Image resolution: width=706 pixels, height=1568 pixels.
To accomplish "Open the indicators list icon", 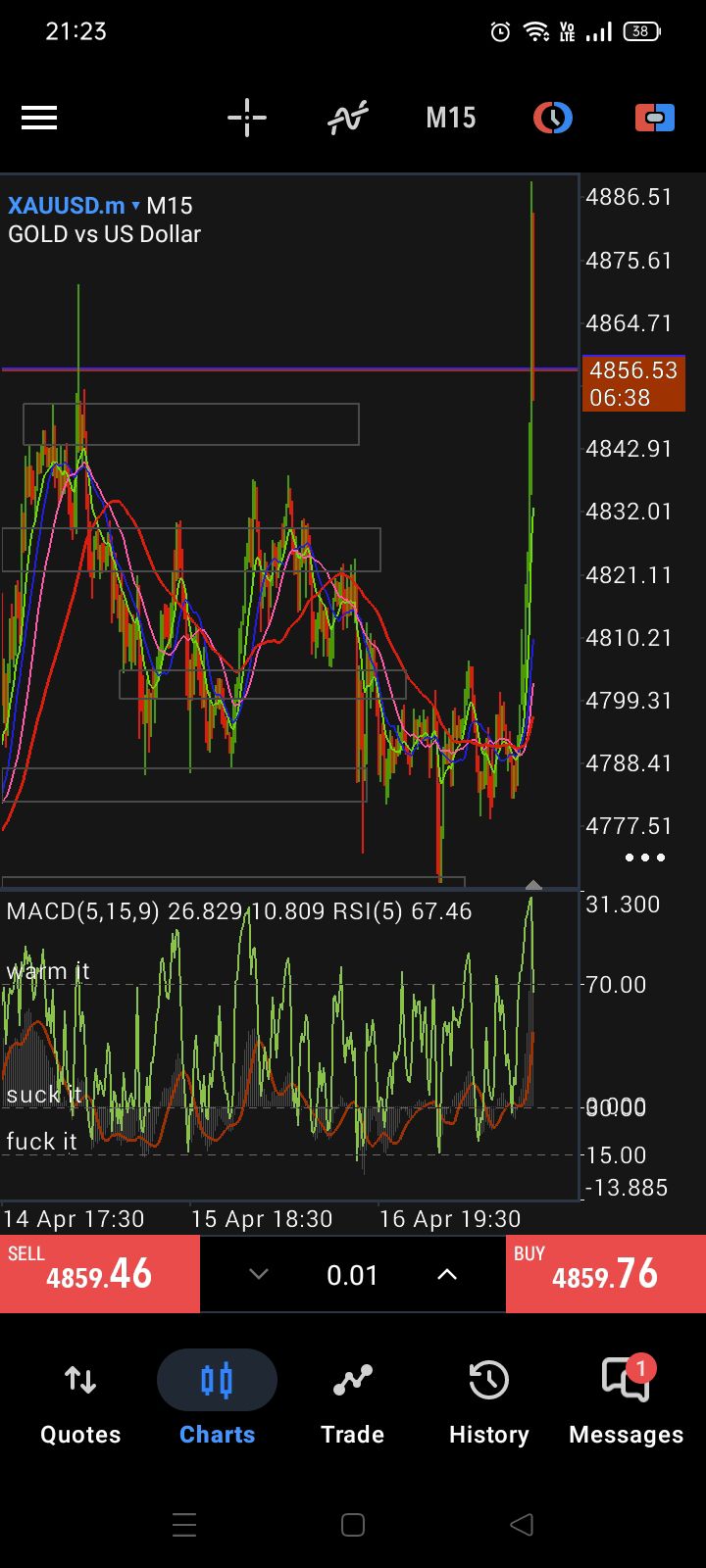I will [348, 119].
